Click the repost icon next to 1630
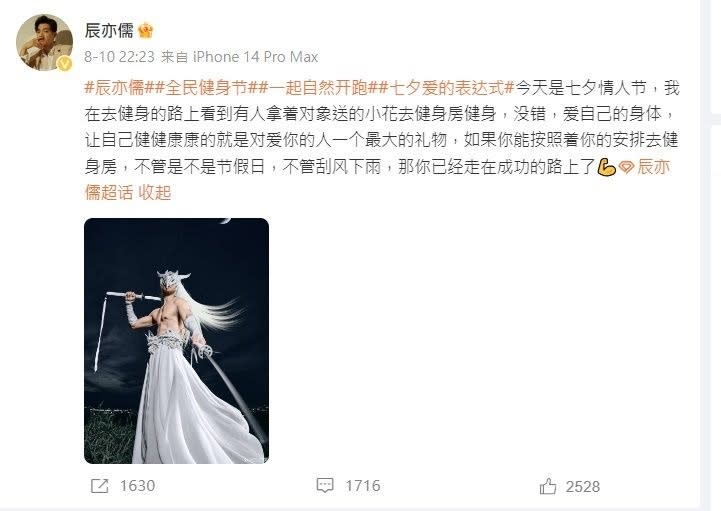Image resolution: width=721 pixels, height=511 pixels. click(100, 486)
